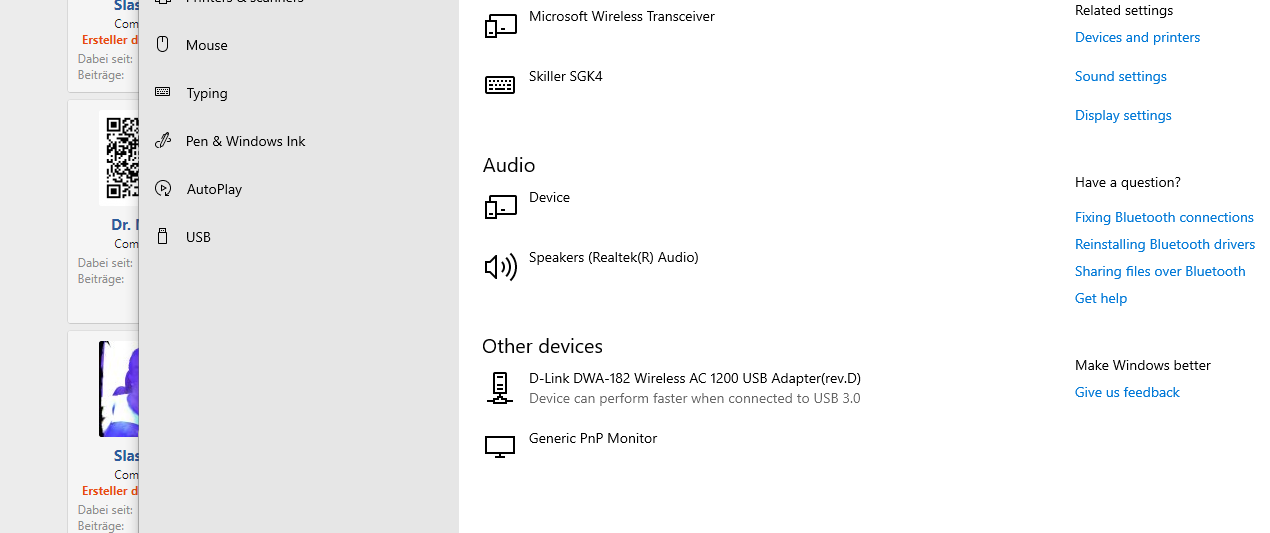Click the D-Link adapter network device icon
The height and width of the screenshot is (533, 1270).
pos(499,388)
